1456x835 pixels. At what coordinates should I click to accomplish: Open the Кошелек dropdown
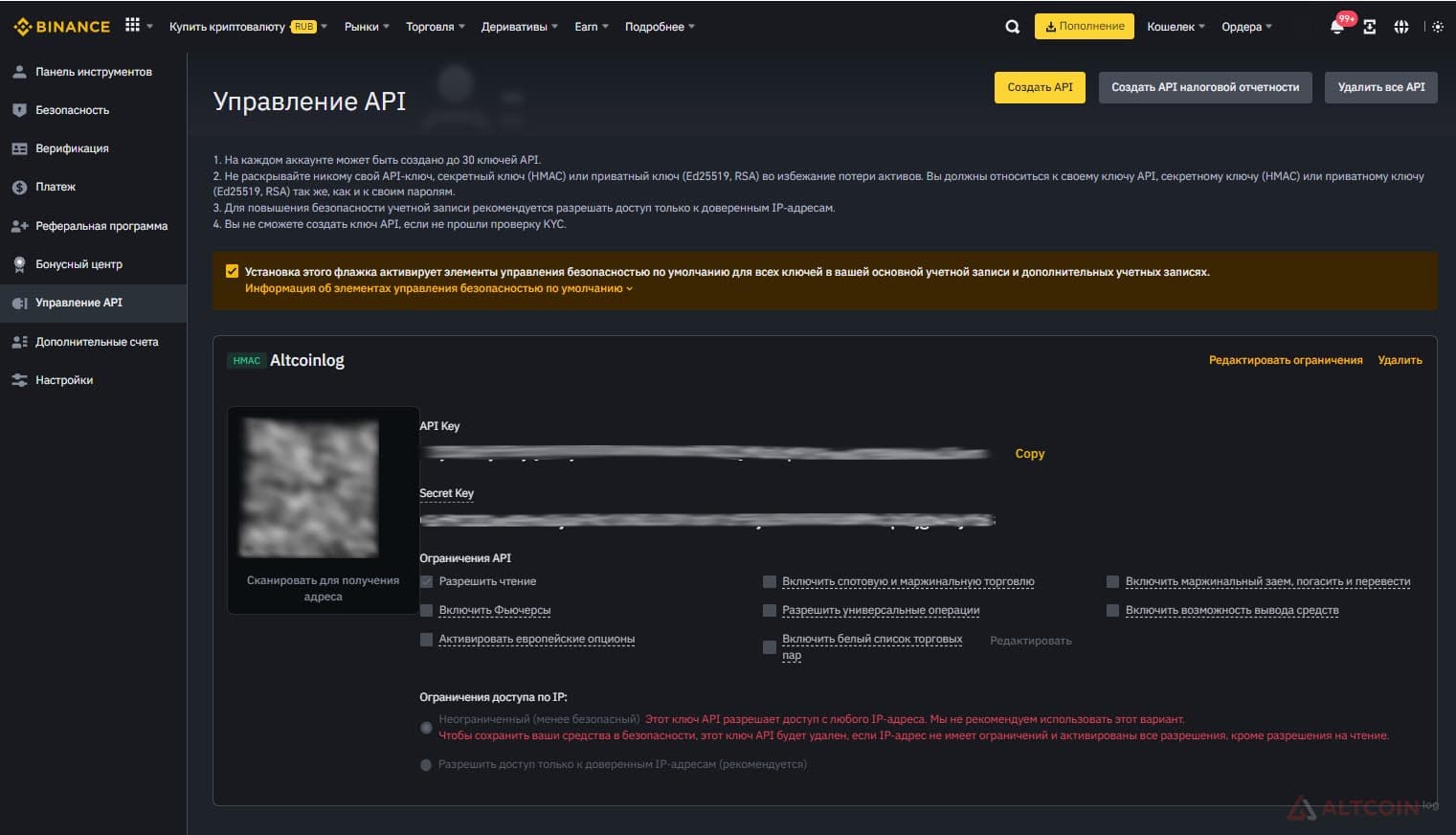tap(1176, 27)
